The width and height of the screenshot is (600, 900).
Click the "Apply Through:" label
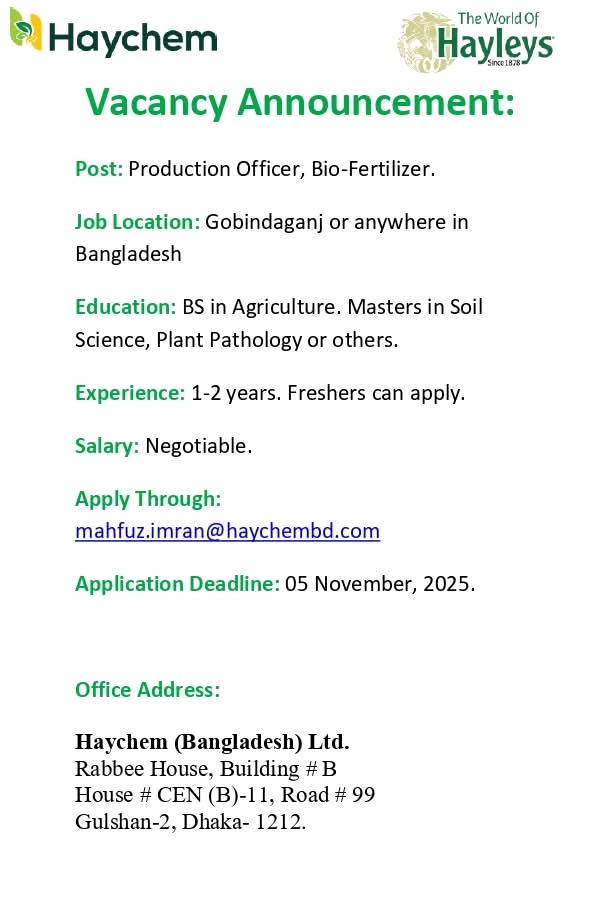(x=148, y=498)
